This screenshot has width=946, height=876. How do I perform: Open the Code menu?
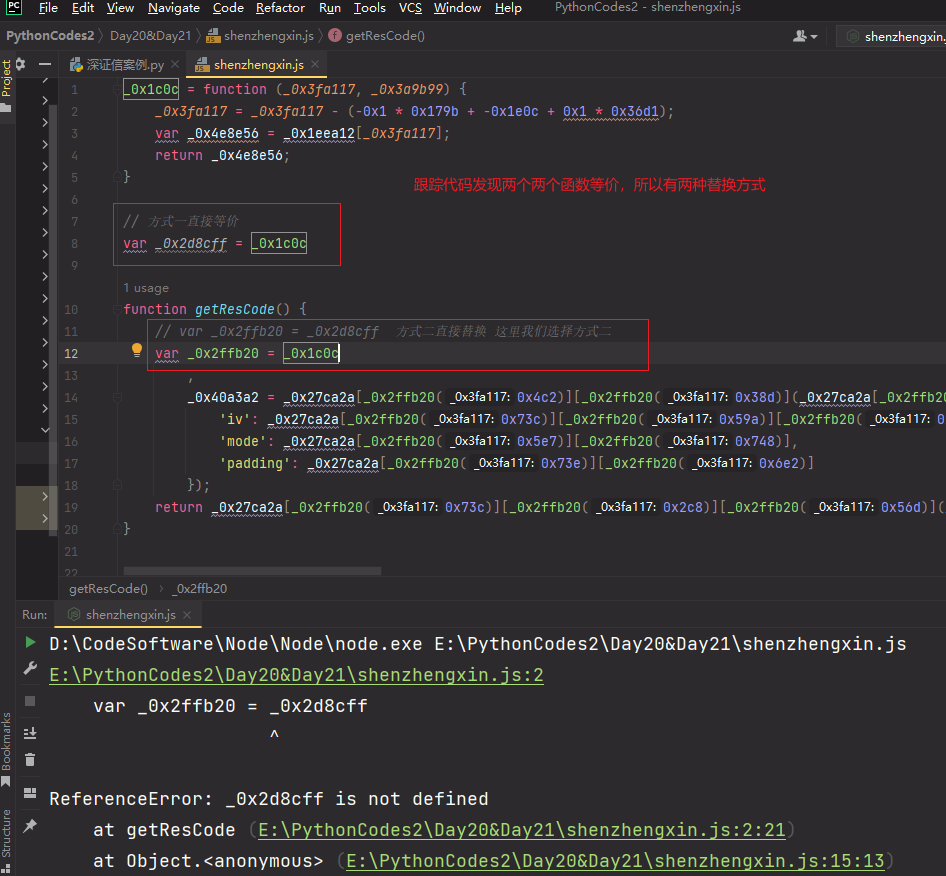(x=228, y=8)
